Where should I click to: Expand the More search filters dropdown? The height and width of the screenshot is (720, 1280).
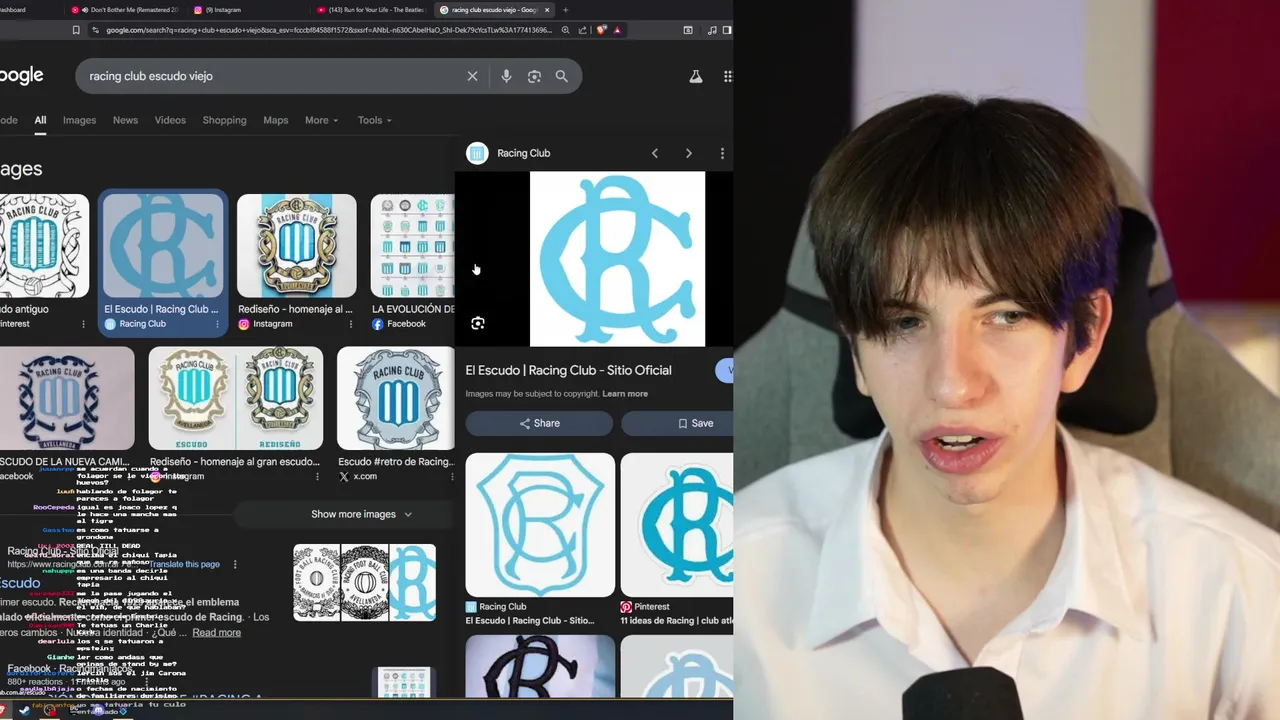321,120
